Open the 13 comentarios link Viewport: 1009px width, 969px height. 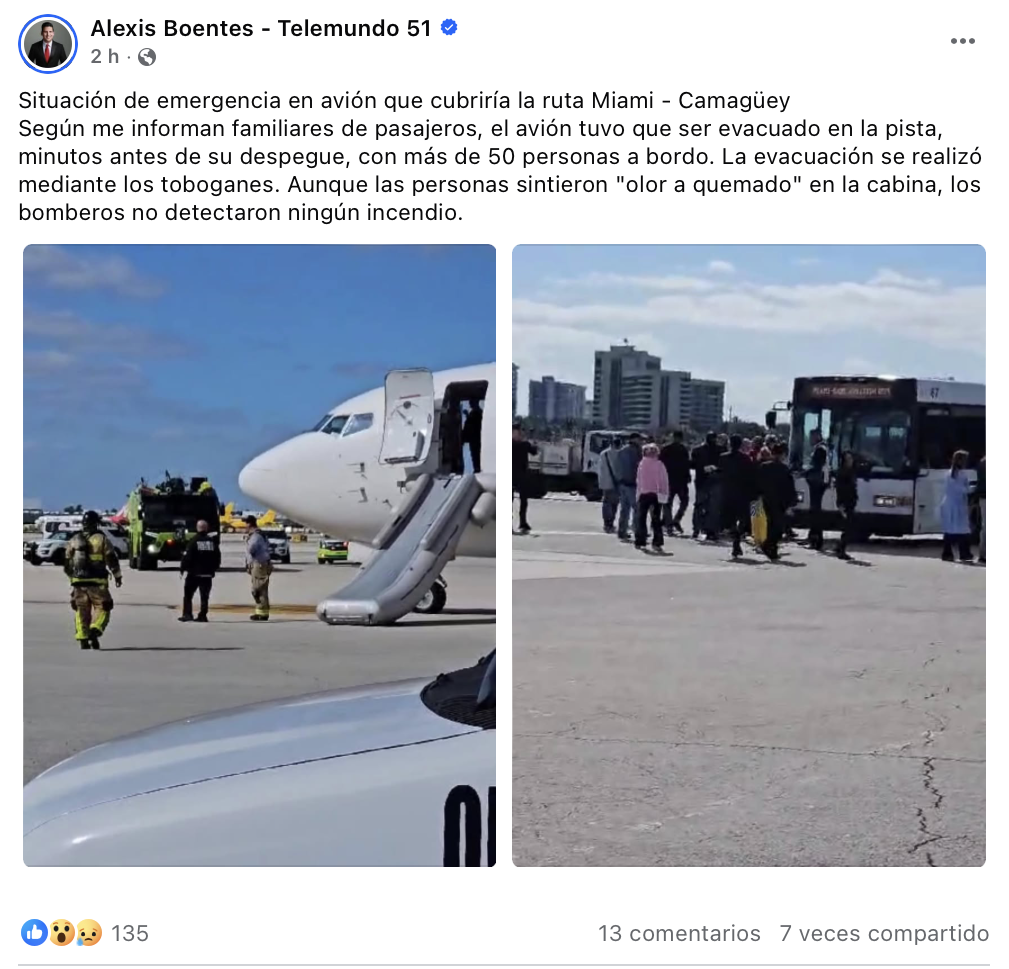point(680,933)
